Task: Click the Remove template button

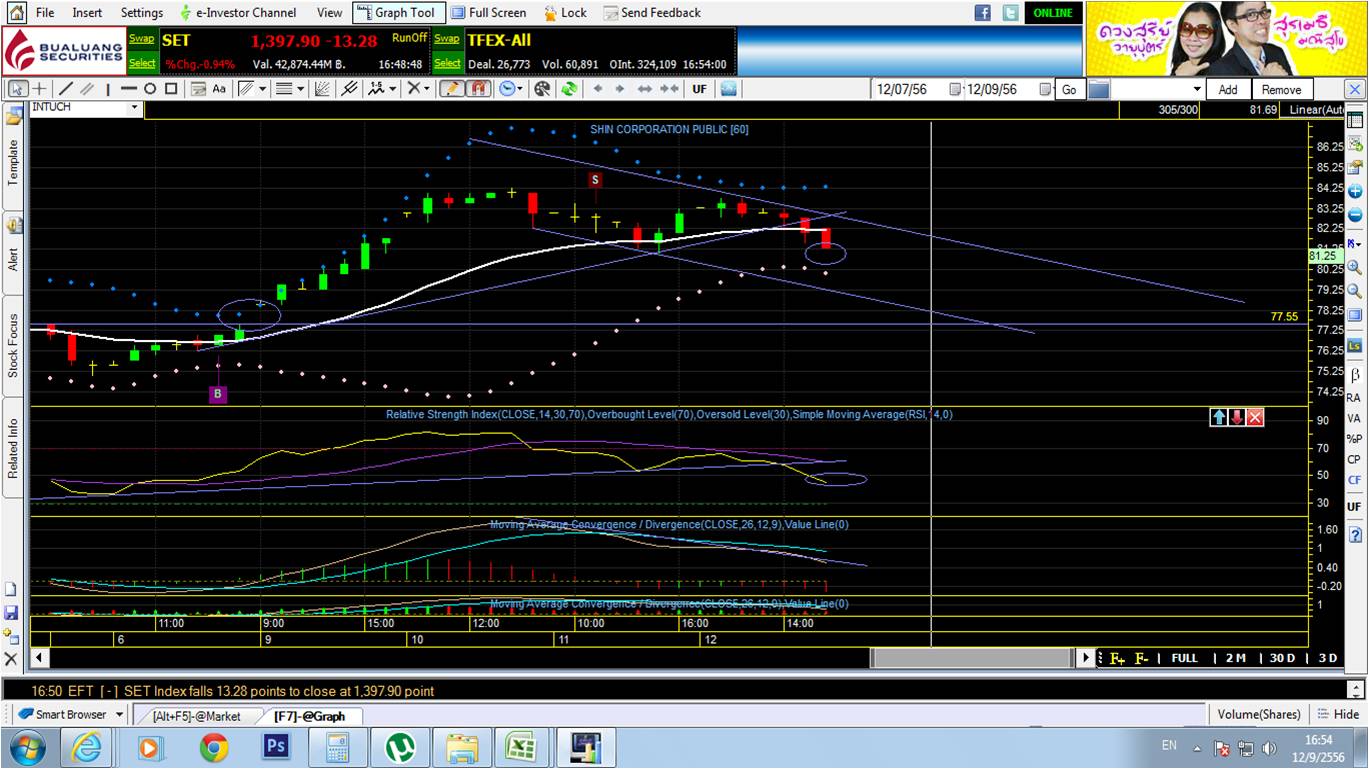Action: (x=1281, y=89)
